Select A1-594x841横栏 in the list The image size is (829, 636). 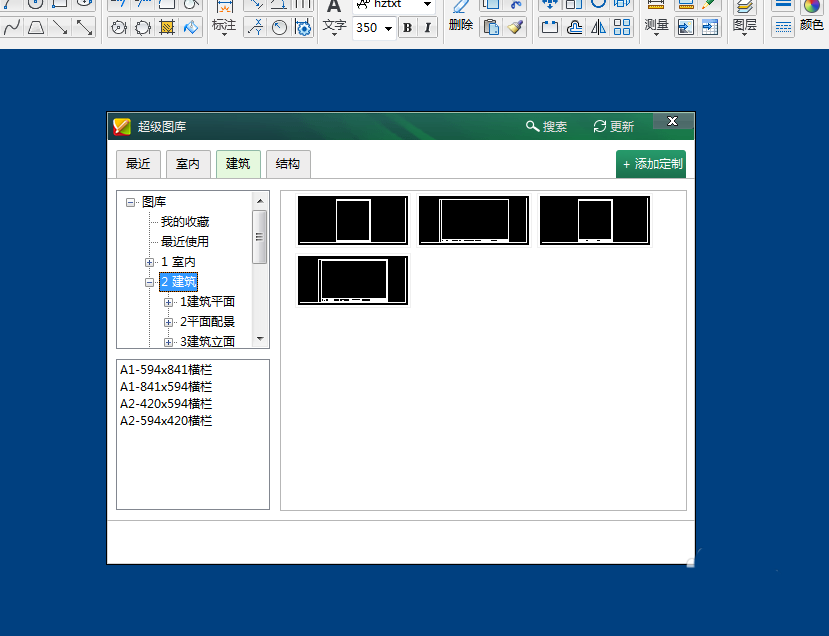[x=166, y=370]
